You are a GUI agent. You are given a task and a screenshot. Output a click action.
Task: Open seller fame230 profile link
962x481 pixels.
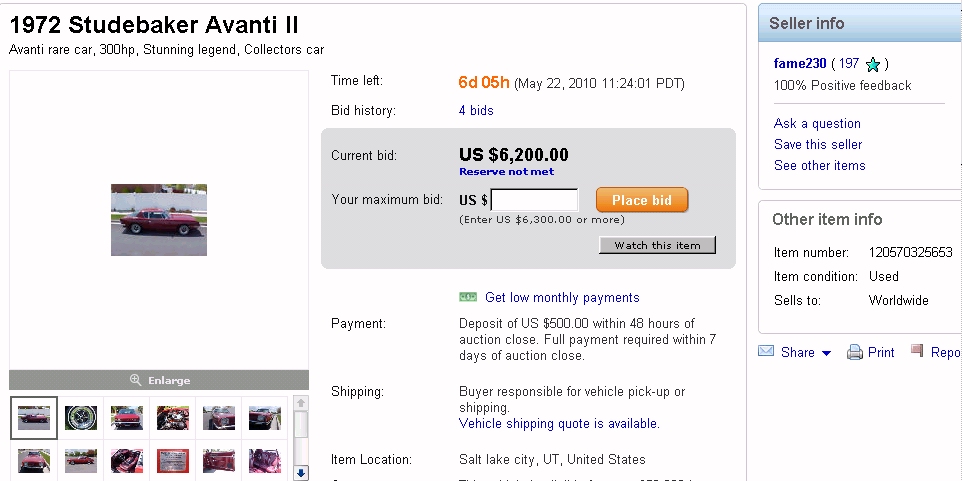point(800,64)
